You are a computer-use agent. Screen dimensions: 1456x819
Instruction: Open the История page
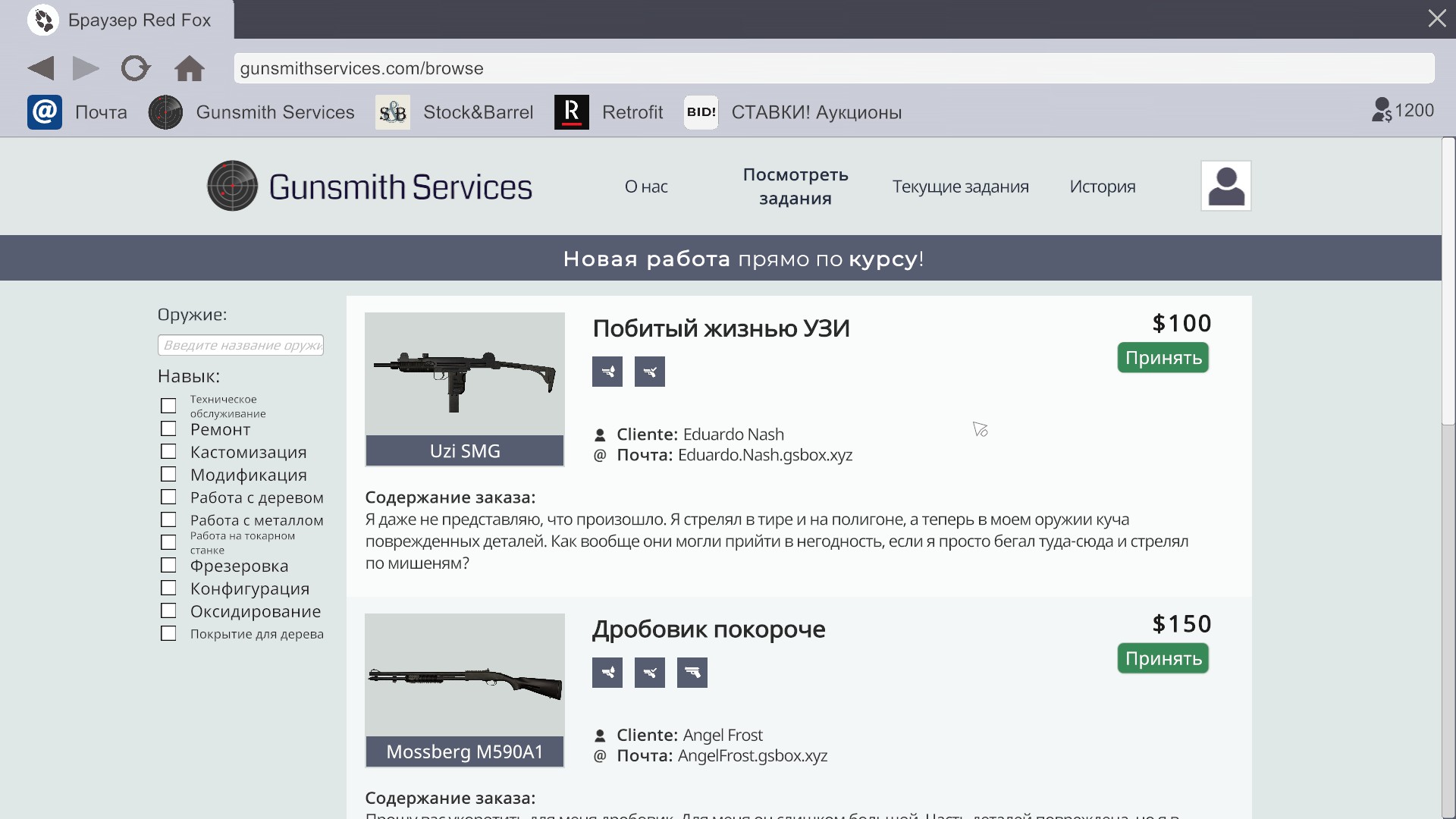(x=1103, y=187)
